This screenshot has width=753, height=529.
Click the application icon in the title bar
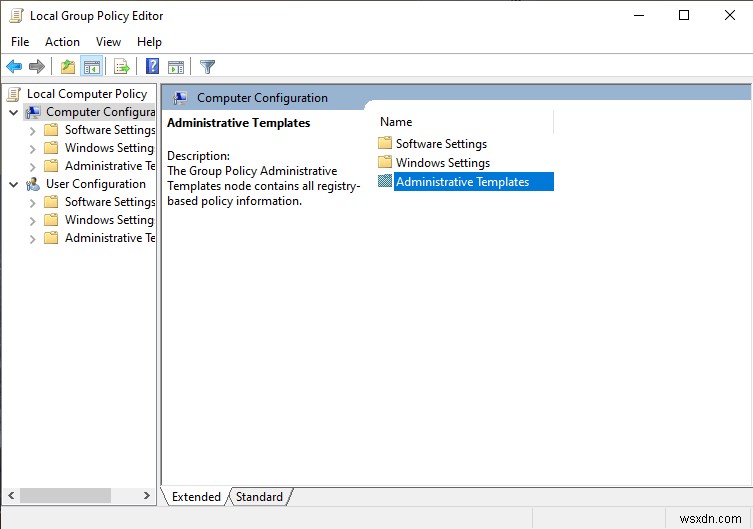tap(16, 16)
